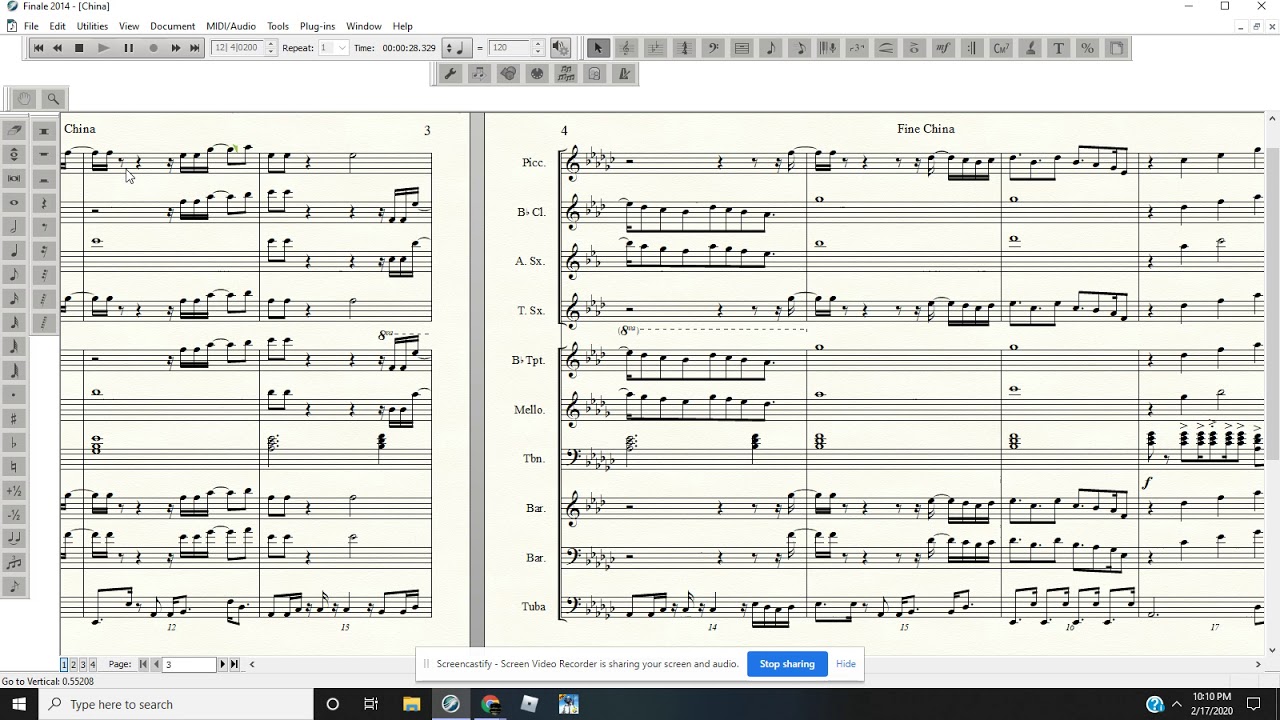Select the Text tool T icon
Image resolution: width=1280 pixels, height=720 pixels.
[x=1059, y=47]
